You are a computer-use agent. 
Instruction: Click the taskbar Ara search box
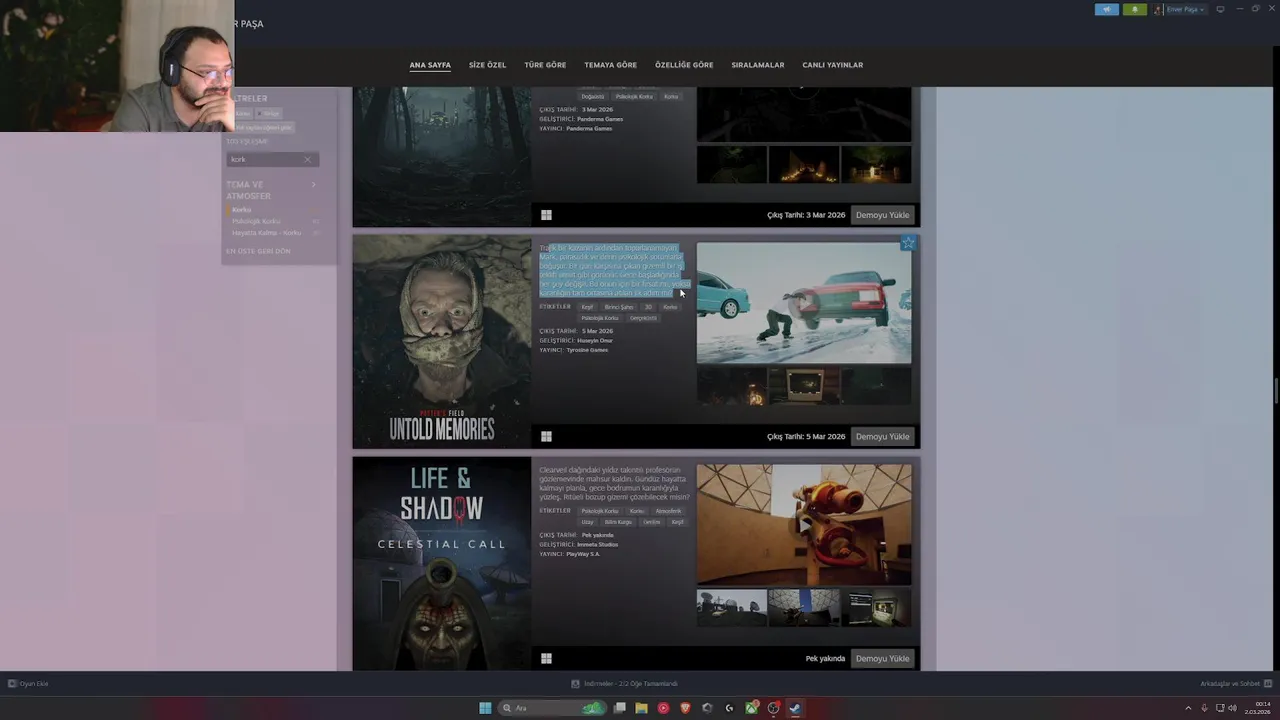pos(552,708)
